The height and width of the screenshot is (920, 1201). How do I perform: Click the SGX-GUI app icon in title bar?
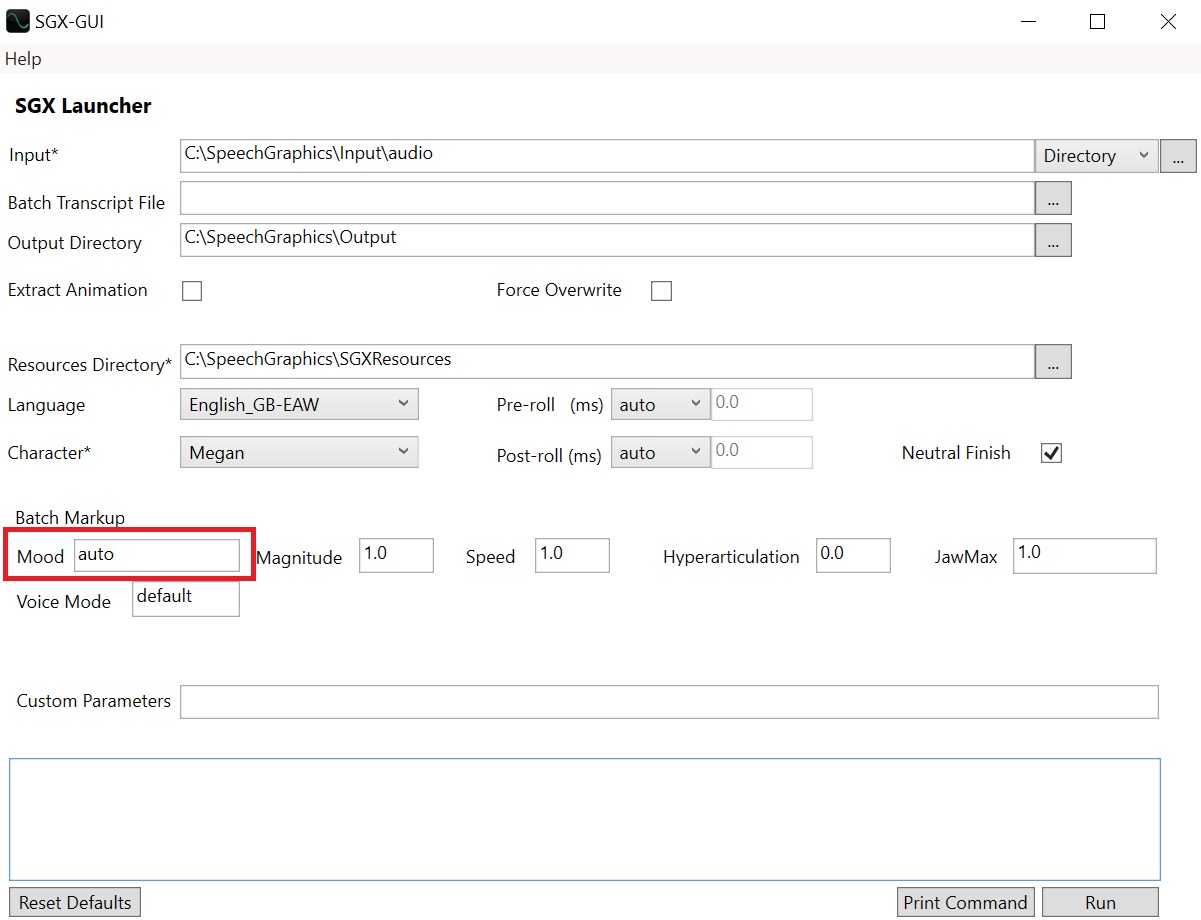[x=17, y=21]
